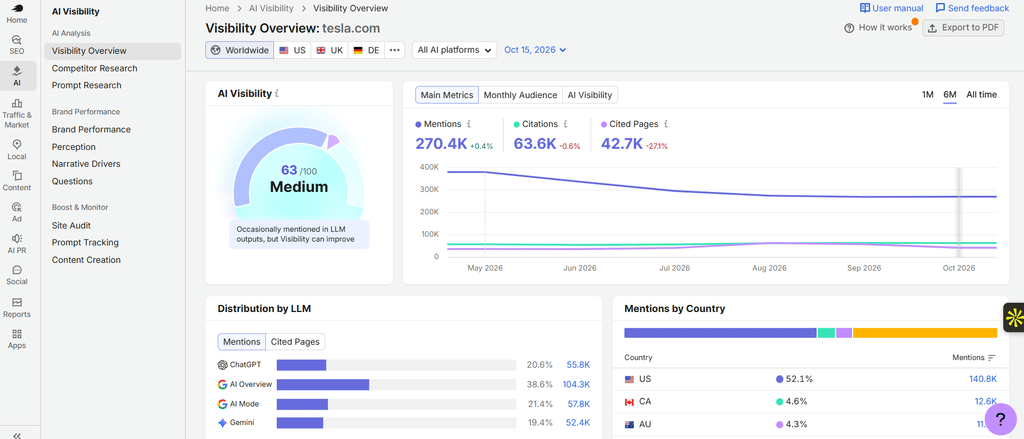This screenshot has width=1024, height=439.
Task: Open the purple help question mark bubble
Action: 1000,419
